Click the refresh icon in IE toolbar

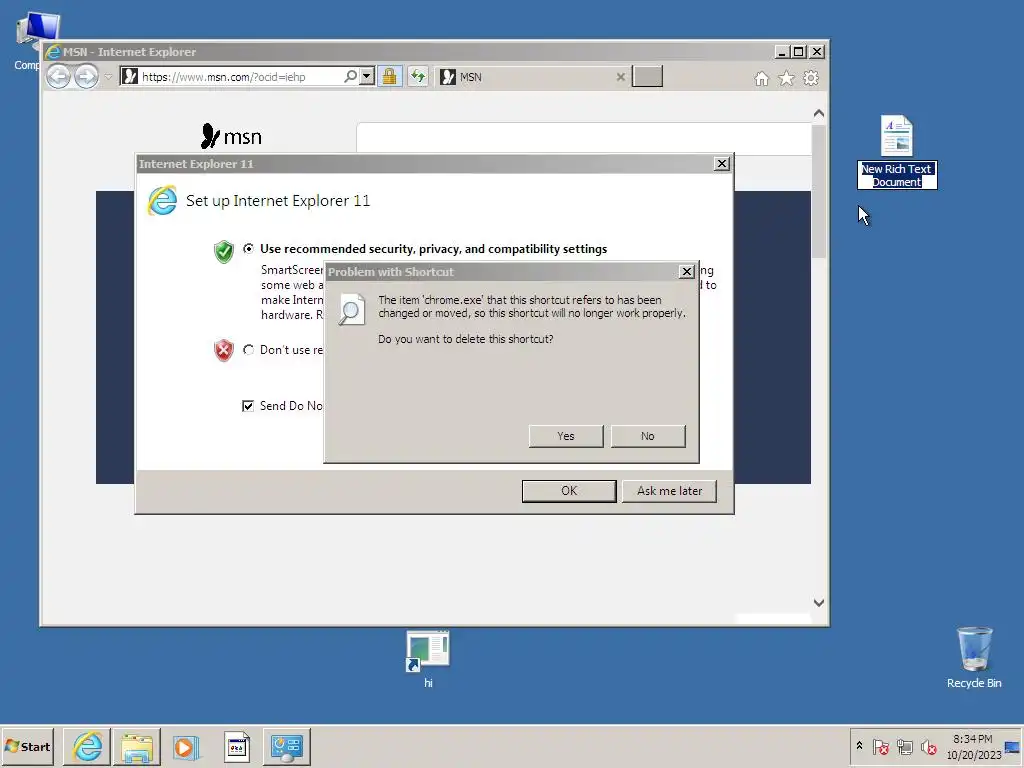pyautogui.click(x=418, y=77)
